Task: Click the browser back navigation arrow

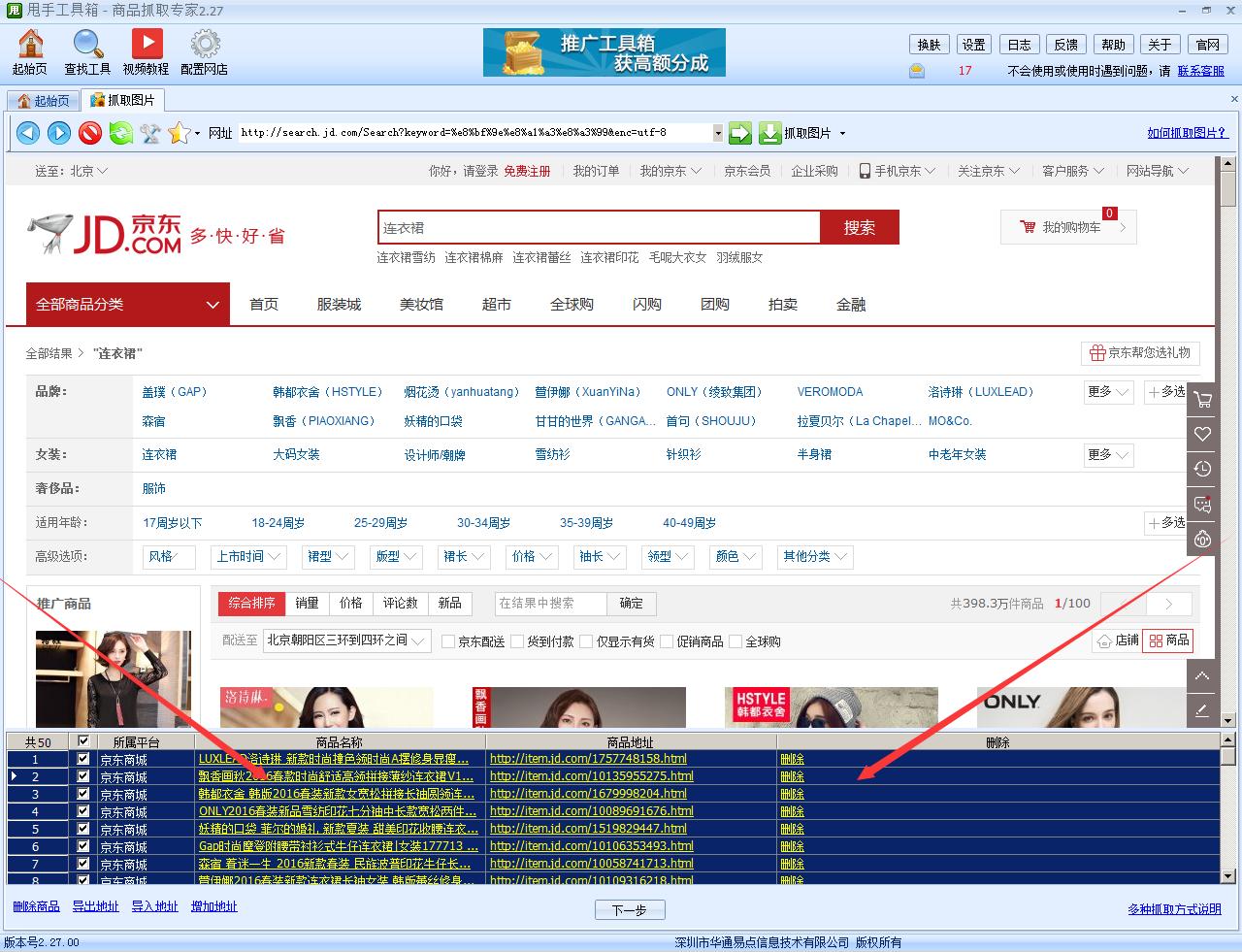Action: pyautogui.click(x=28, y=133)
